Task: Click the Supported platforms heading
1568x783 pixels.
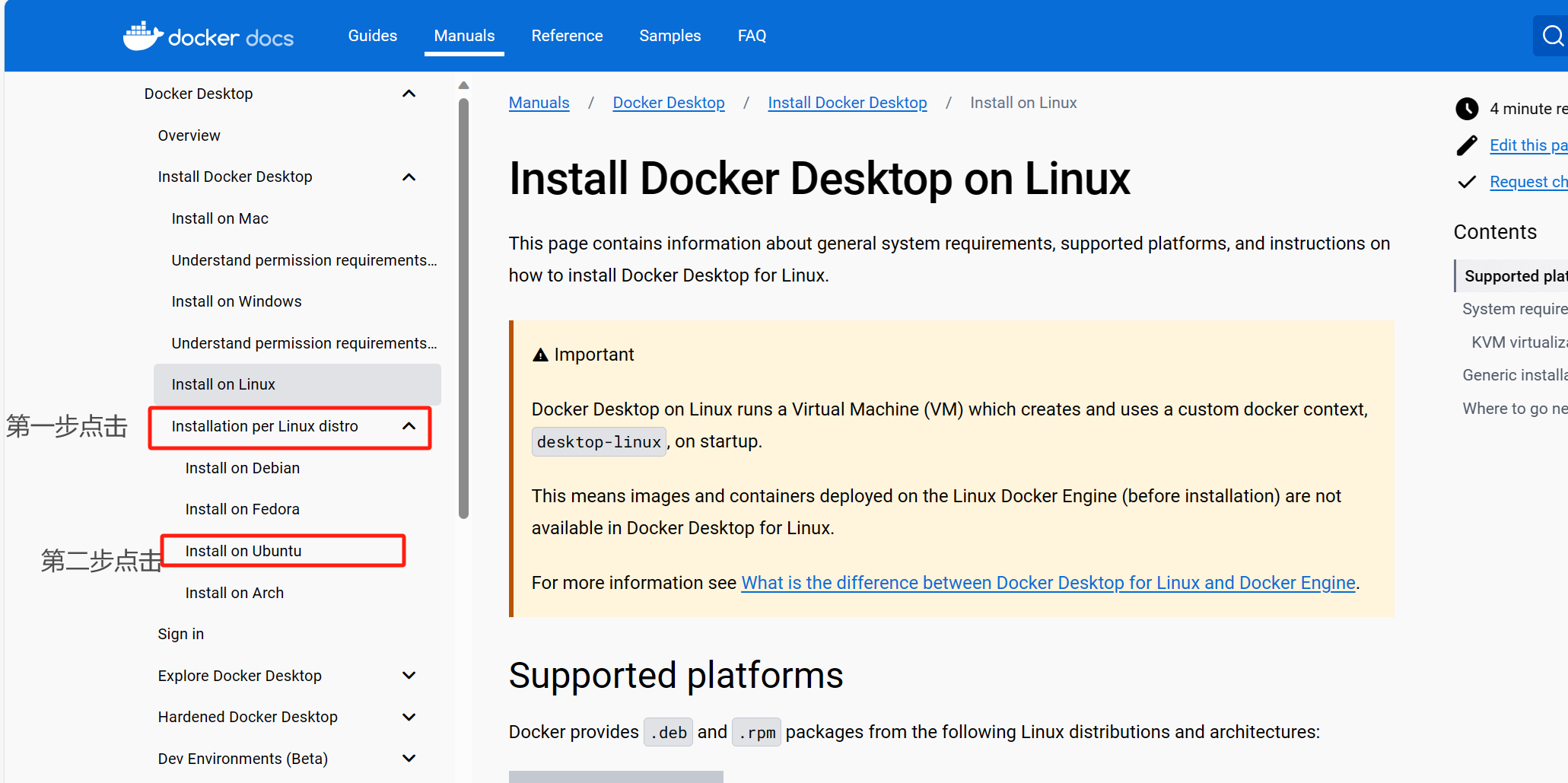Action: 676,676
